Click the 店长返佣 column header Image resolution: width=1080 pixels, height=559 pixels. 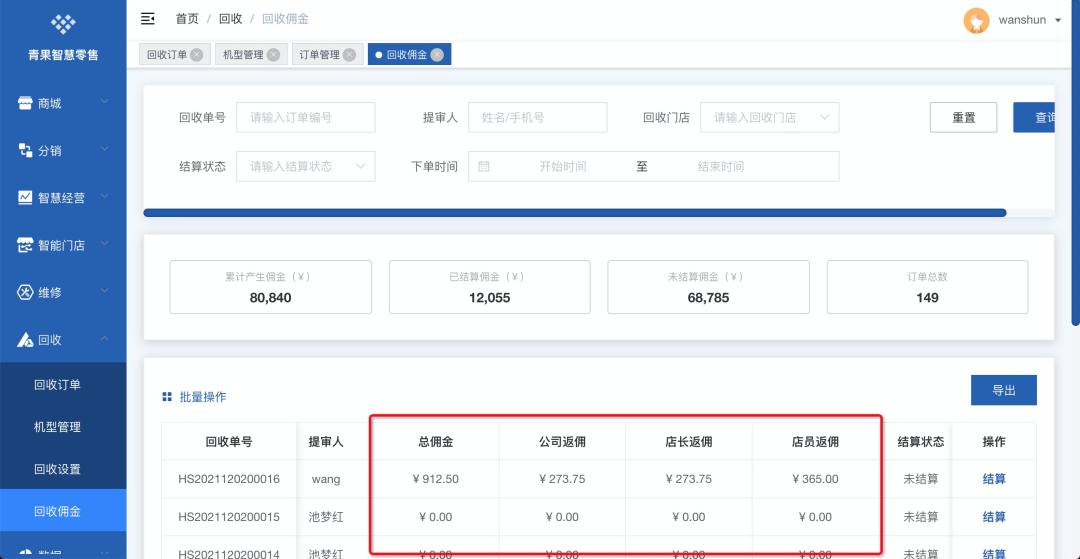tap(689, 442)
